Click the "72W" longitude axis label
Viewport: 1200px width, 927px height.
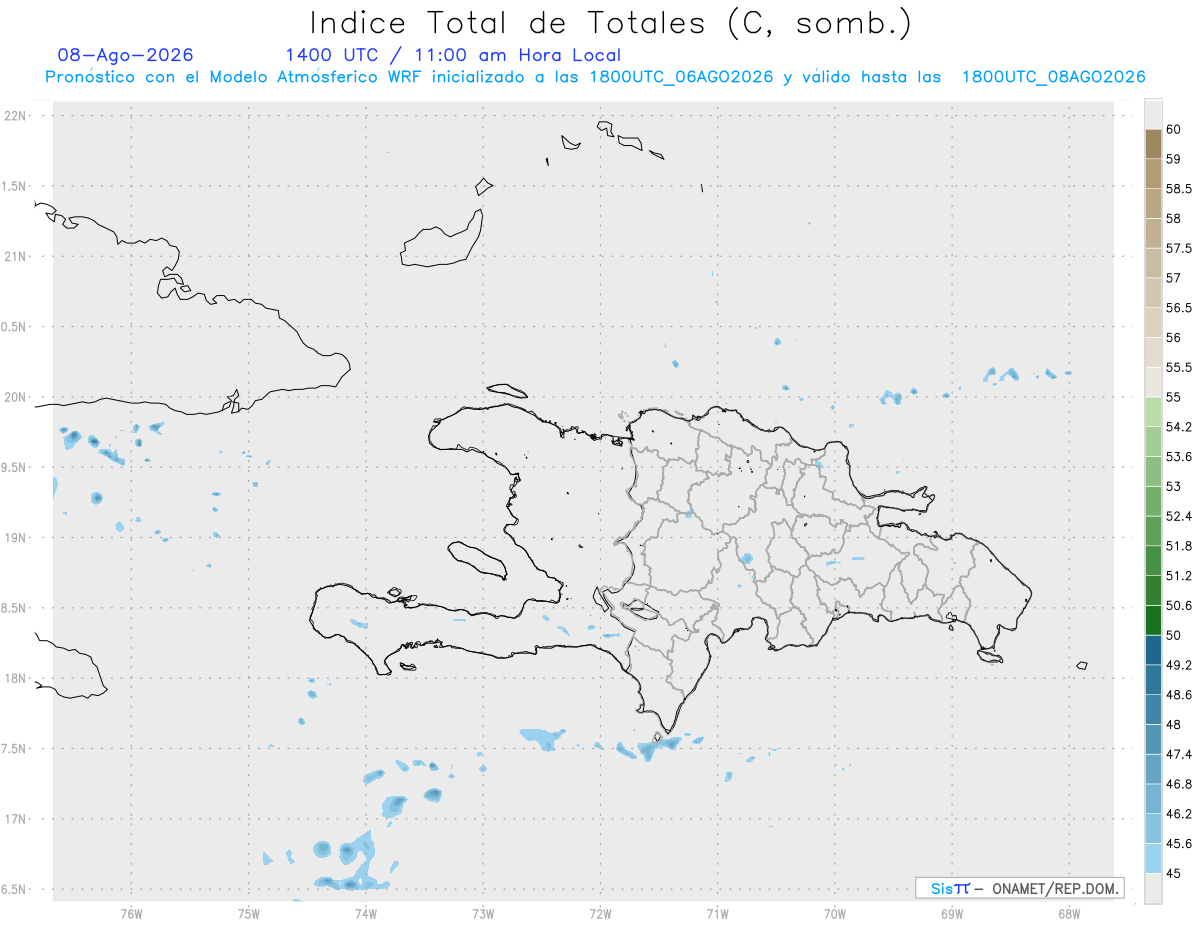tap(600, 913)
